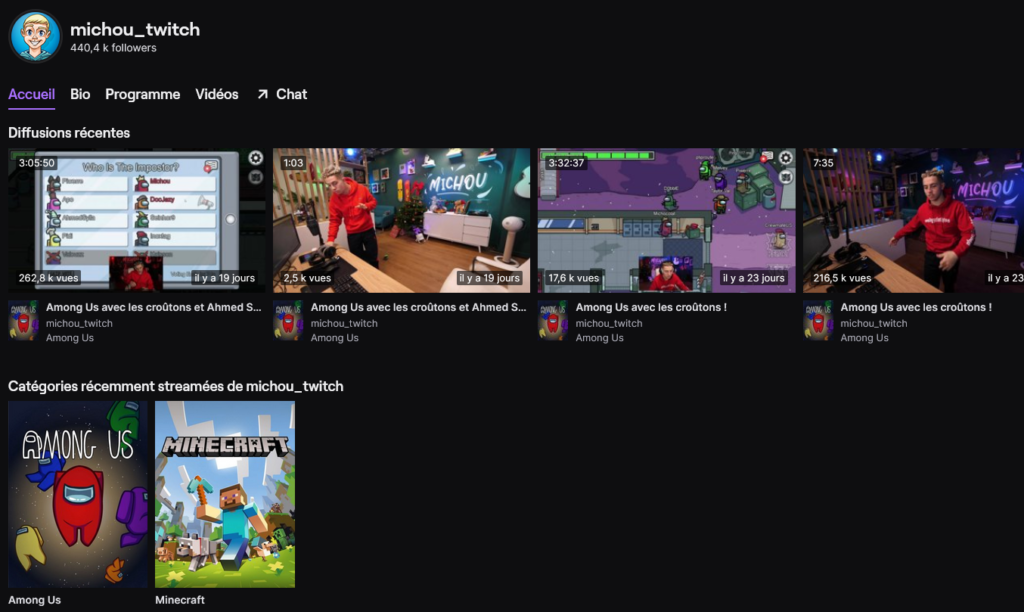Open the Among Us category box art
The height and width of the screenshot is (612, 1024).
78,494
